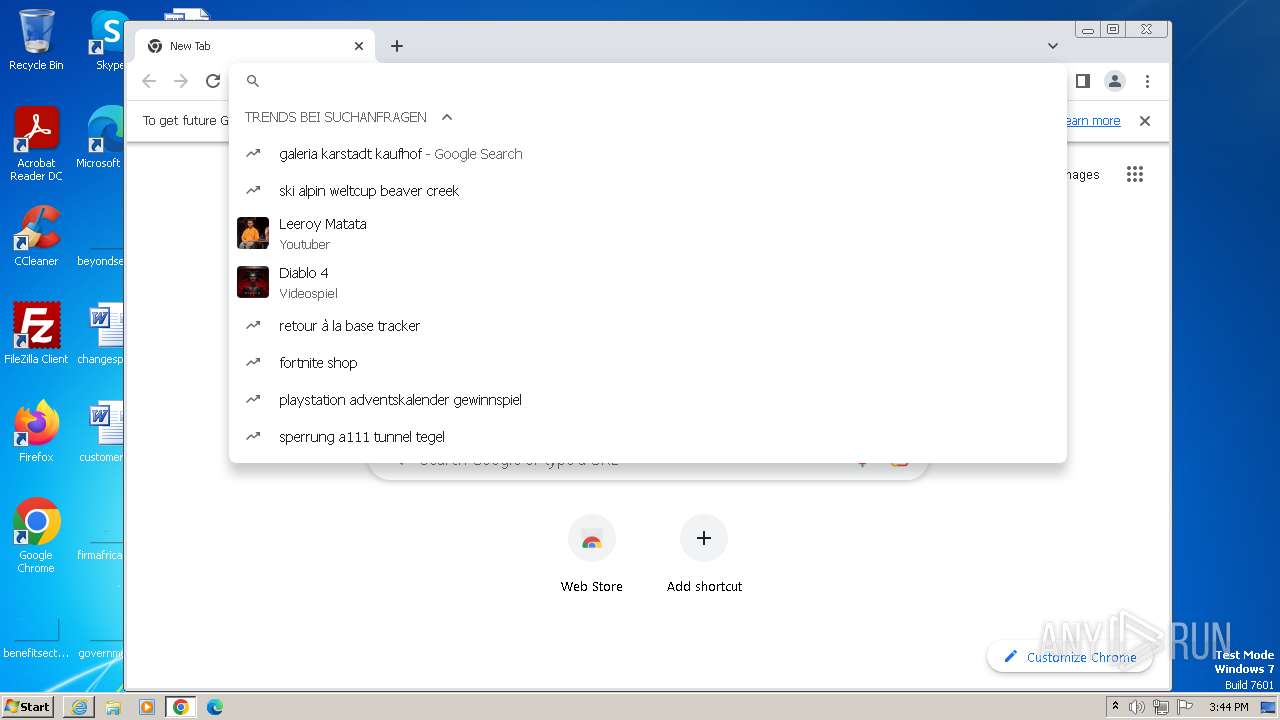The height and width of the screenshot is (720, 1280).
Task: Click the network tray icon
Action: 1160,707
